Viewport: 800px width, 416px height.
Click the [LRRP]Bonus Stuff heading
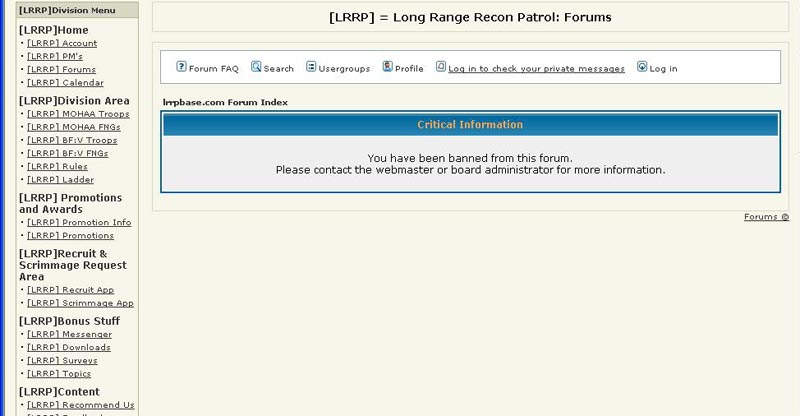click(69, 321)
